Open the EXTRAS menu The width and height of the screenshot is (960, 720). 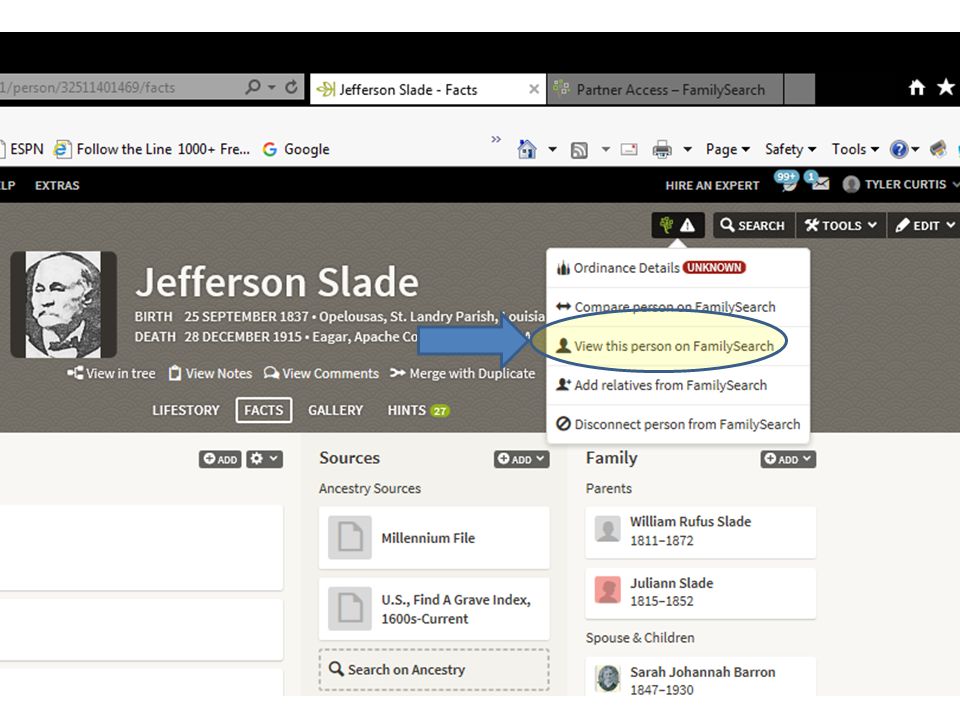click(57, 186)
